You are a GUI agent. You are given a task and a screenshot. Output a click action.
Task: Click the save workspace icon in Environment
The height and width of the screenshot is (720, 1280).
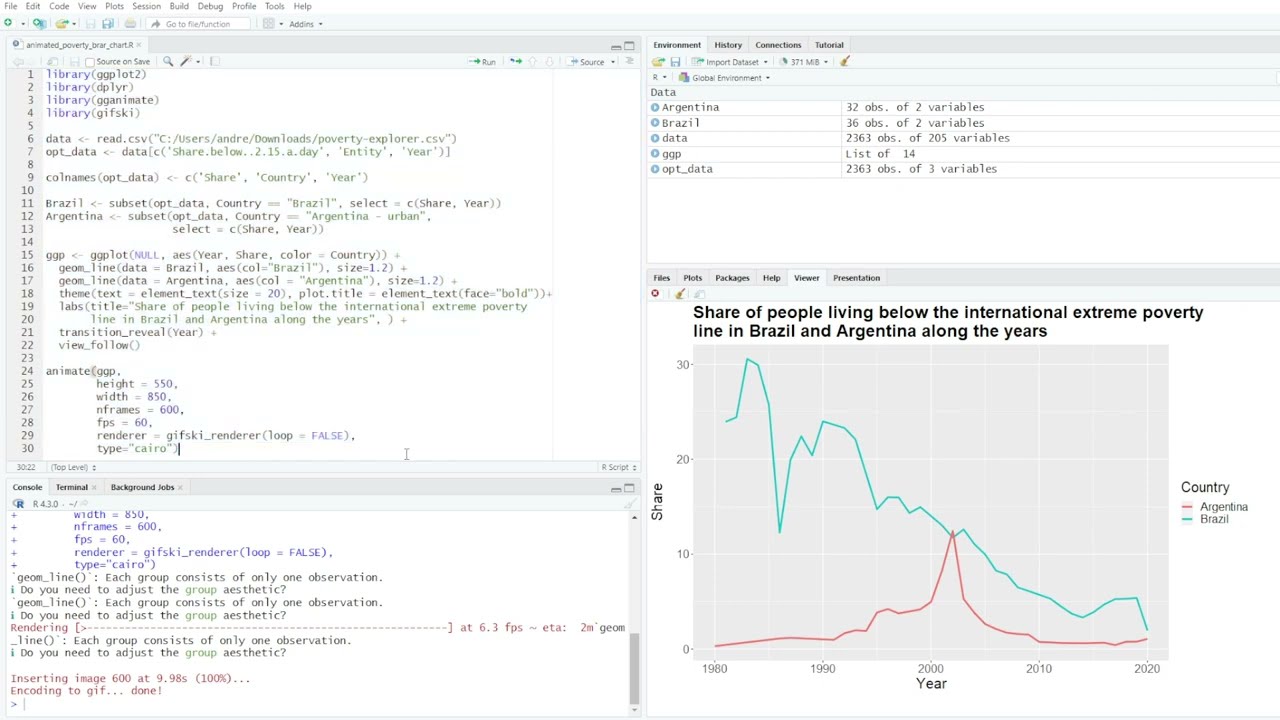point(675,62)
